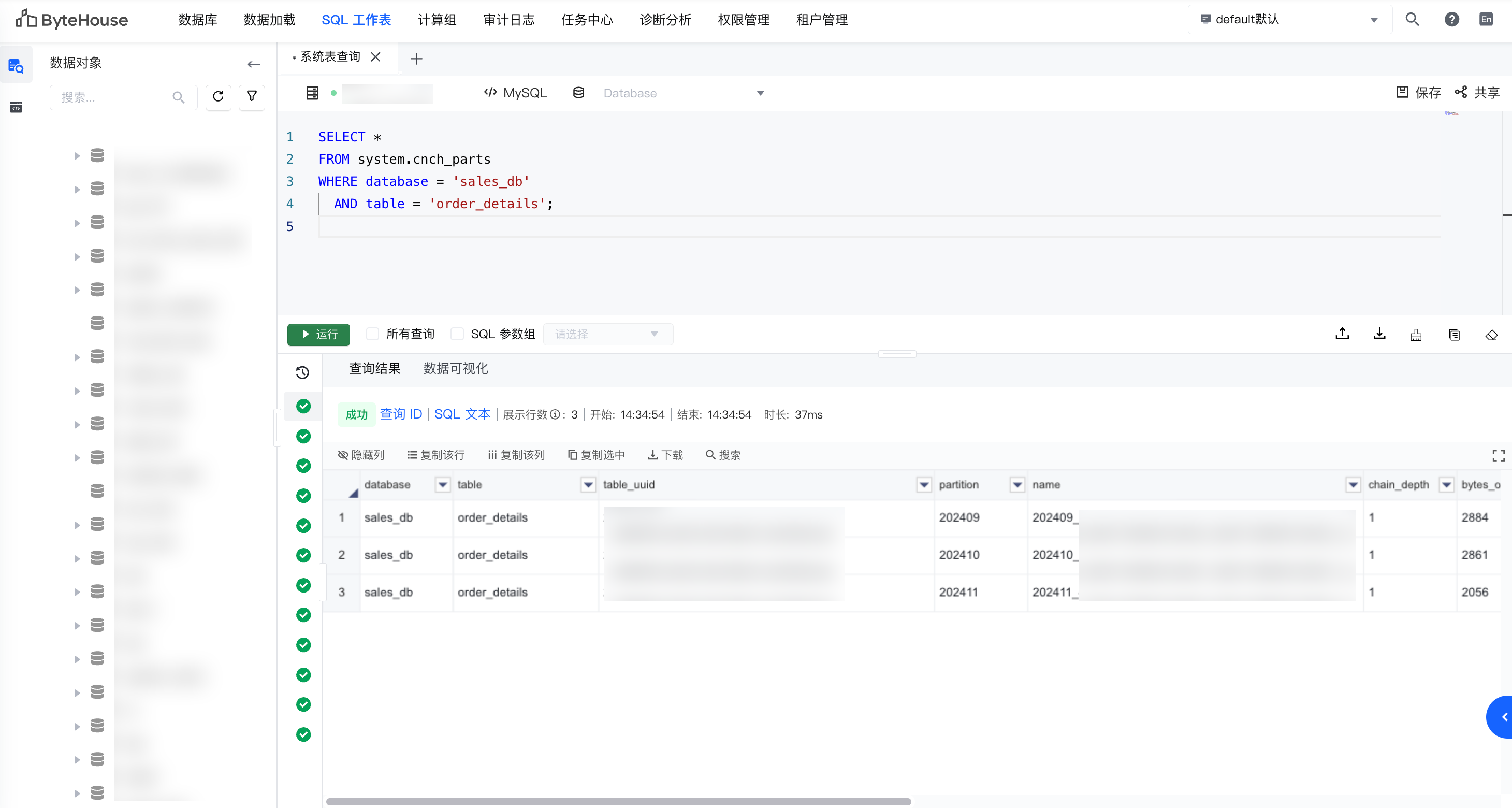Open the default默认 tenant dropdown
This screenshot has width=1512, height=808.
(x=1289, y=19)
